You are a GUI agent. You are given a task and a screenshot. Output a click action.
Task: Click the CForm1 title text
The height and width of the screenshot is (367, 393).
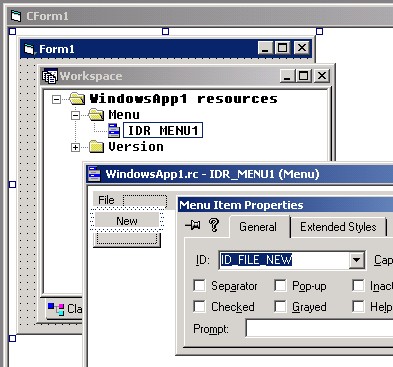tap(47, 16)
